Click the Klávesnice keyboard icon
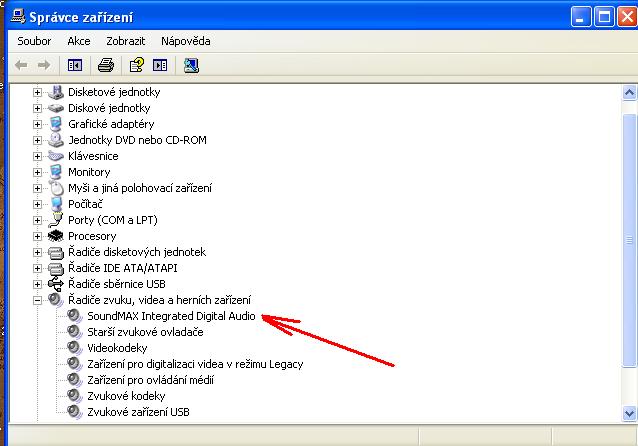The height and width of the screenshot is (446, 638). (56, 156)
